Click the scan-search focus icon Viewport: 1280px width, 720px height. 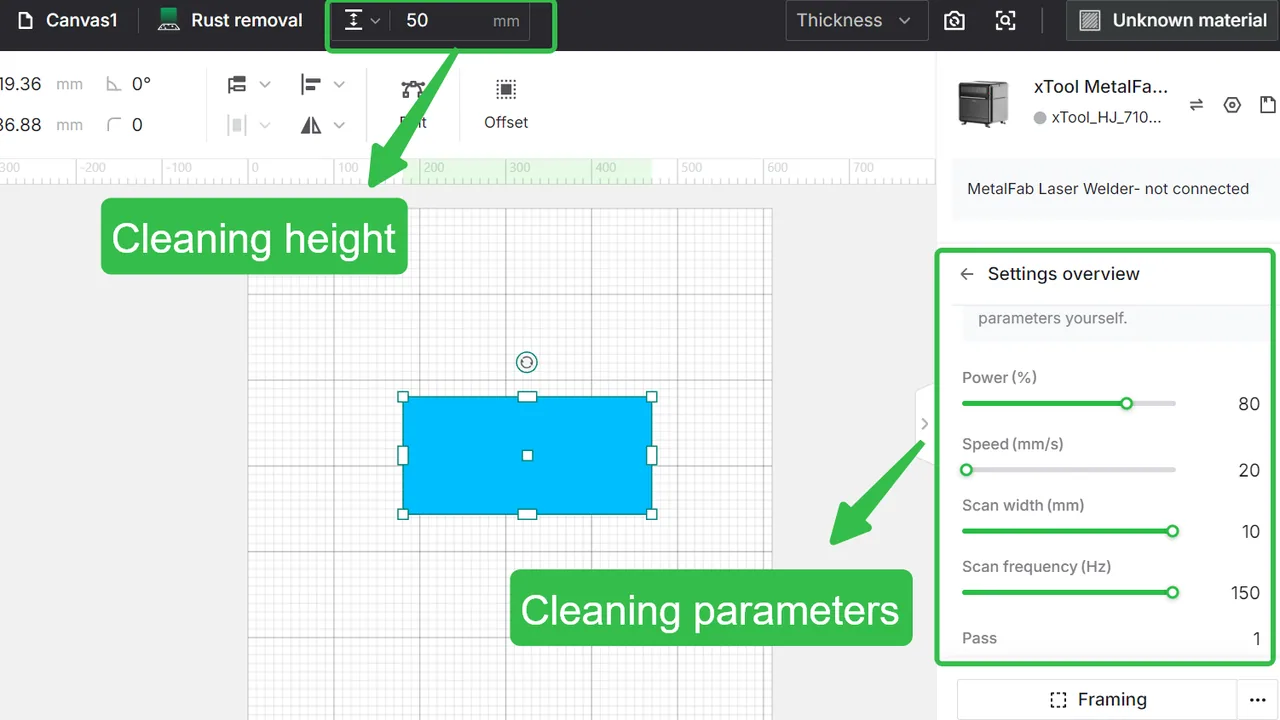[1006, 20]
